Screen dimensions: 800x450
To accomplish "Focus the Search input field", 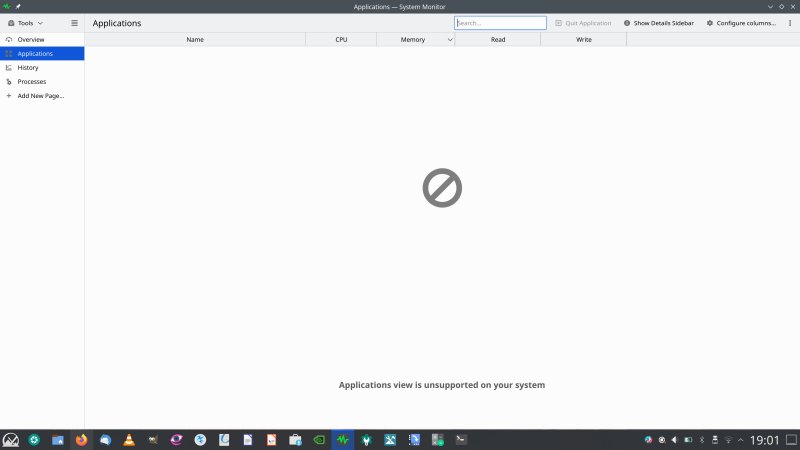I will 500,23.
